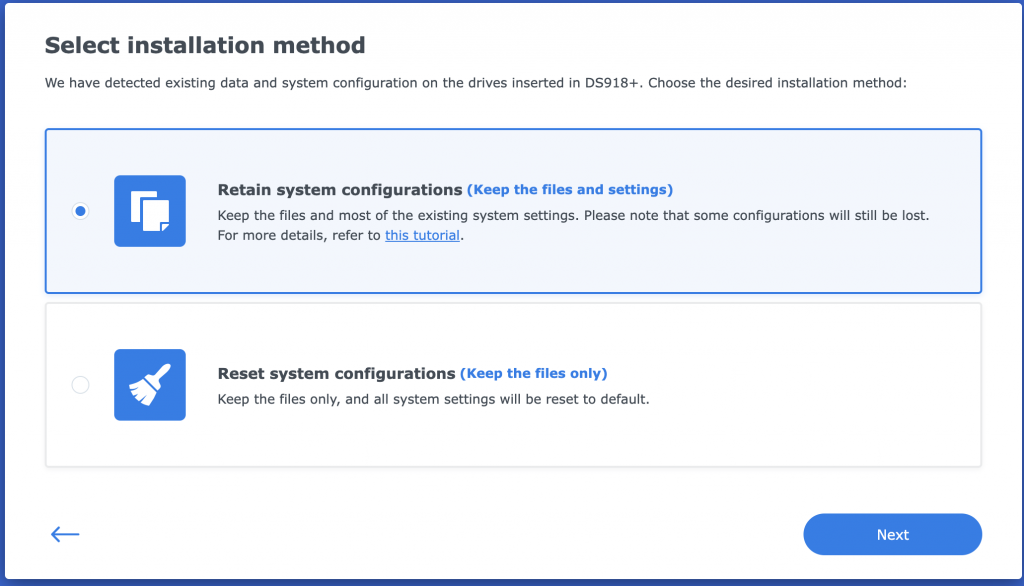Screen dimensions: 1024x586
Task: Click the 'Select installation method' heading
Action: tap(205, 45)
